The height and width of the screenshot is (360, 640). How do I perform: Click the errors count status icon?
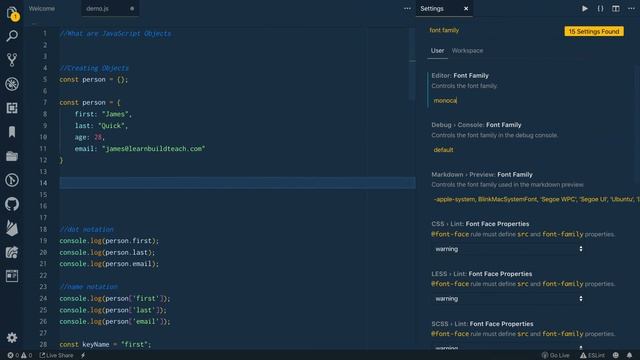coord(13,356)
